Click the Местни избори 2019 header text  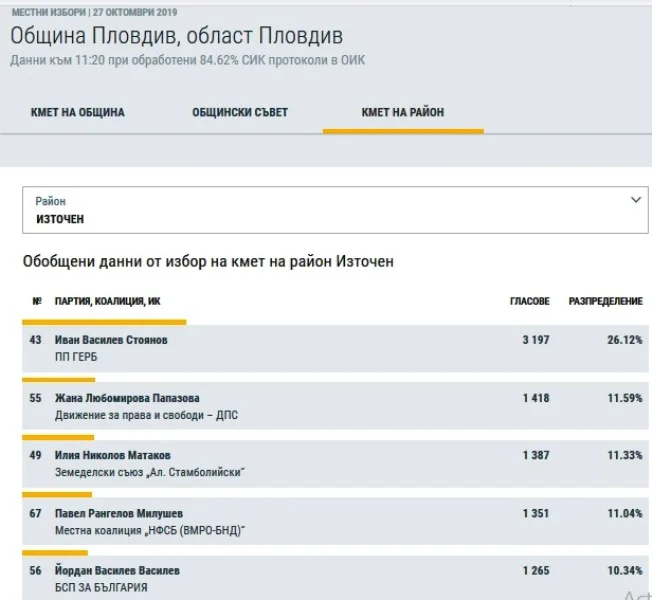94,12
